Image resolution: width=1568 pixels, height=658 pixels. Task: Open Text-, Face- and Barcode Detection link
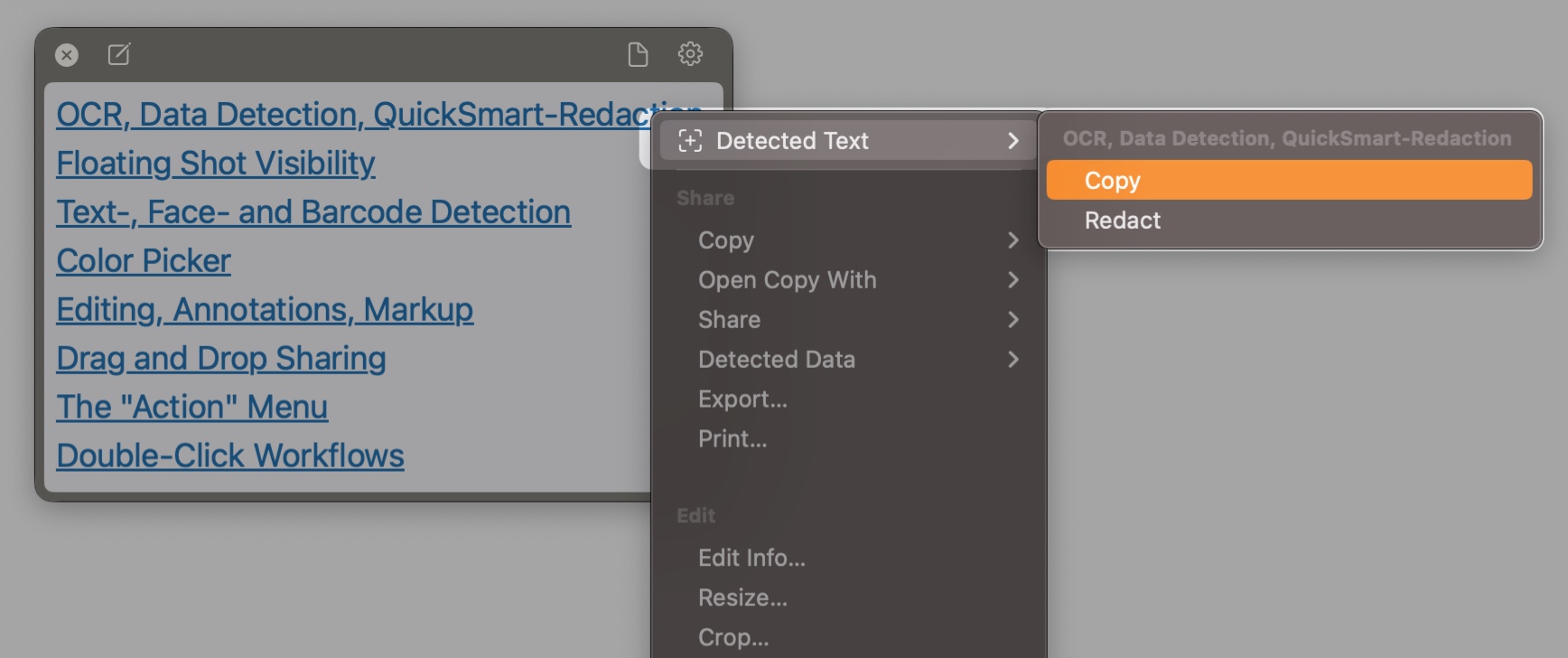pyautogui.click(x=313, y=212)
